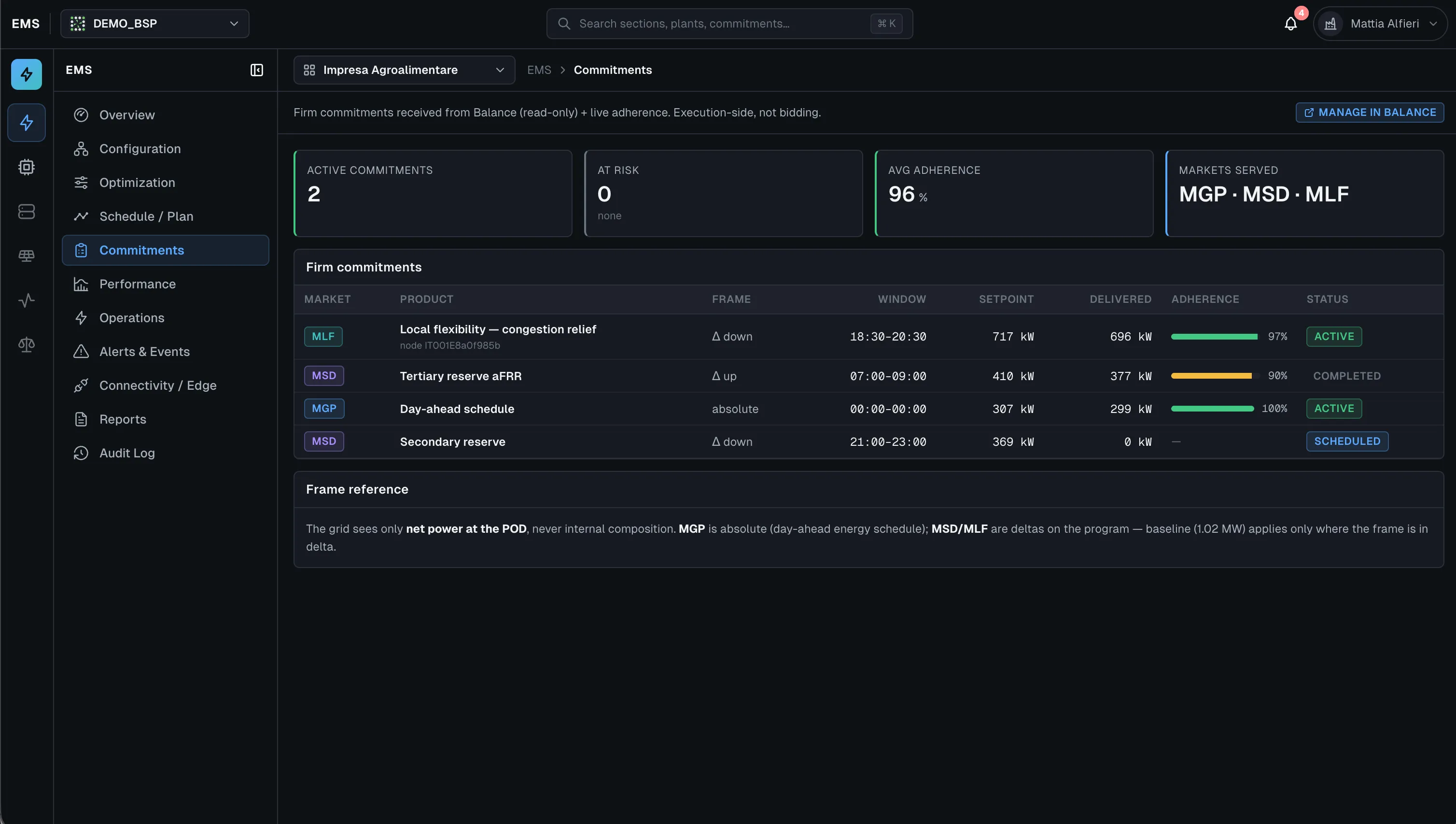This screenshot has height=824, width=1456.
Task: Click the 21:00-23:00 window cell
Action: (887, 441)
